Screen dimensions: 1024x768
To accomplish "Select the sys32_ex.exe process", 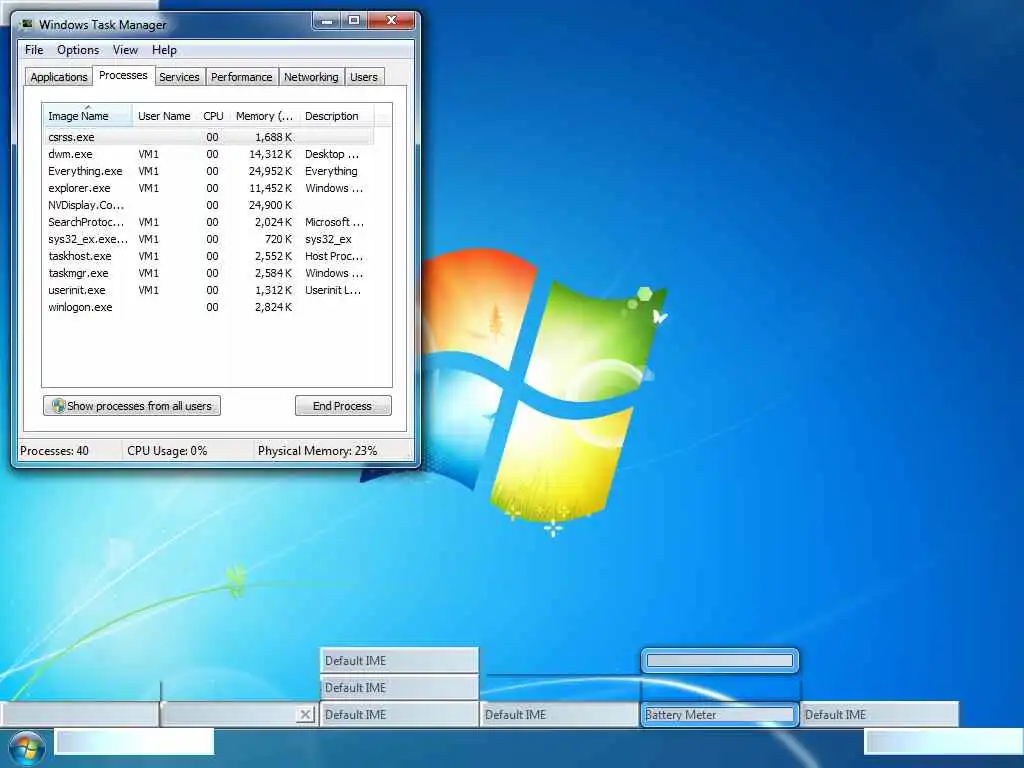I will coord(208,239).
